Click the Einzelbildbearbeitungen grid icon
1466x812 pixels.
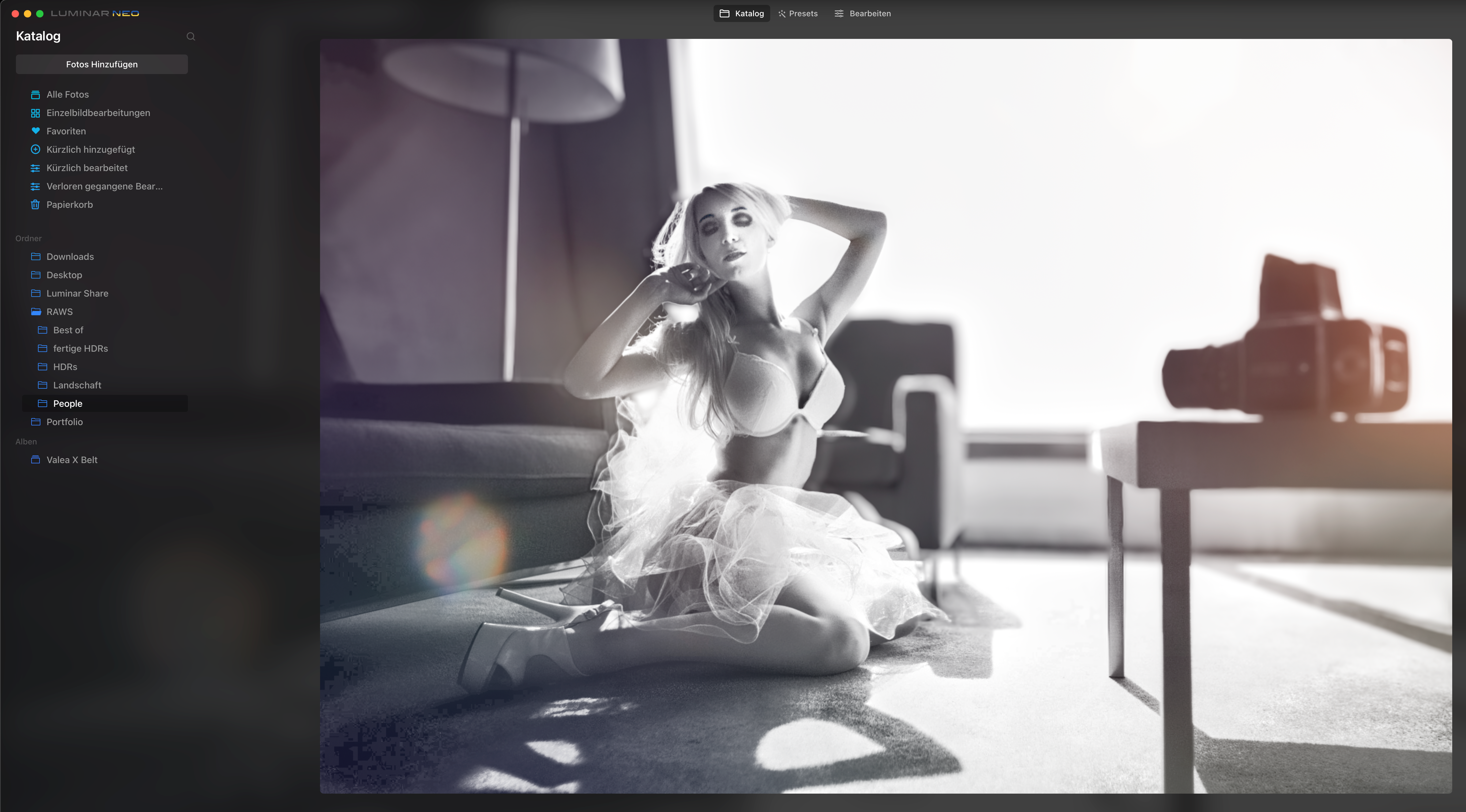tap(35, 113)
